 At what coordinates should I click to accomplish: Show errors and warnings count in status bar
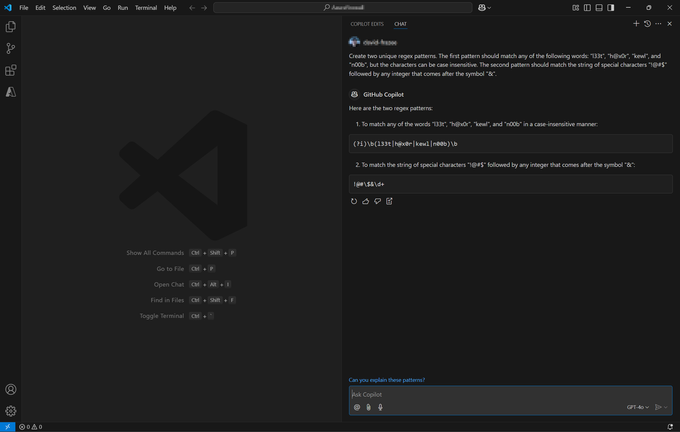(x=30, y=427)
